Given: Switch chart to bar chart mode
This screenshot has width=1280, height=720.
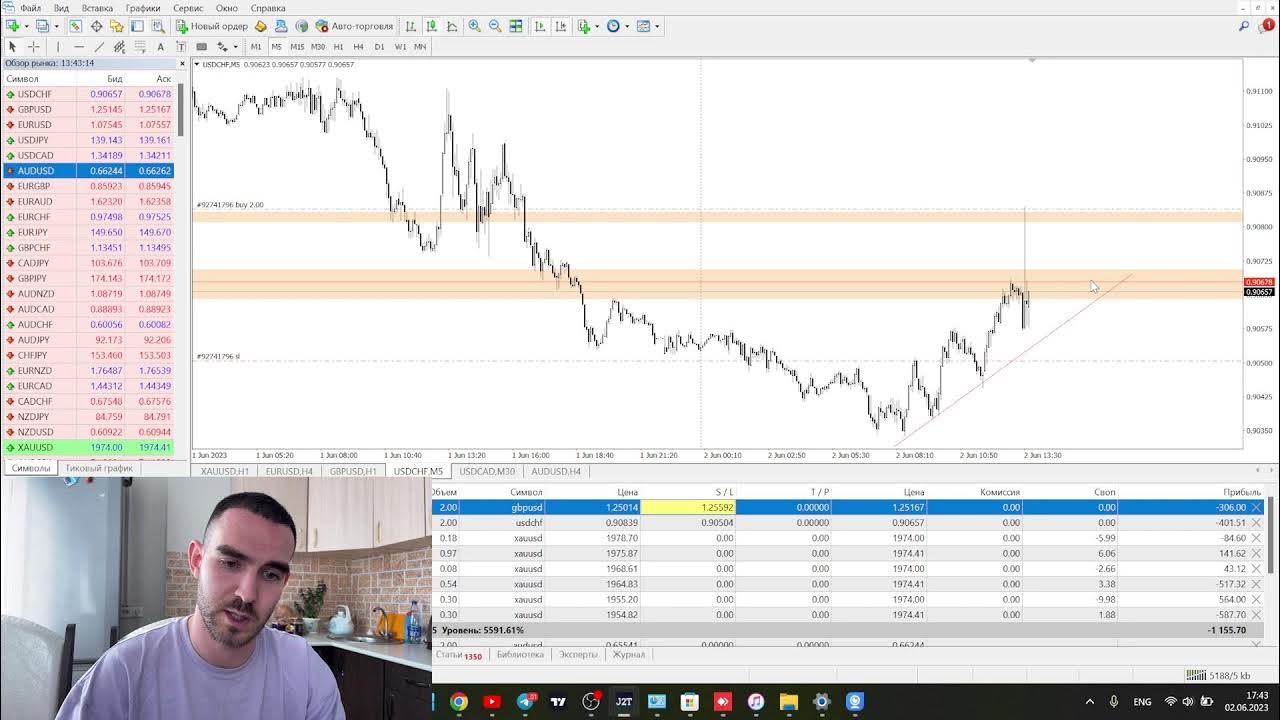Looking at the screenshot, I should click(410, 26).
